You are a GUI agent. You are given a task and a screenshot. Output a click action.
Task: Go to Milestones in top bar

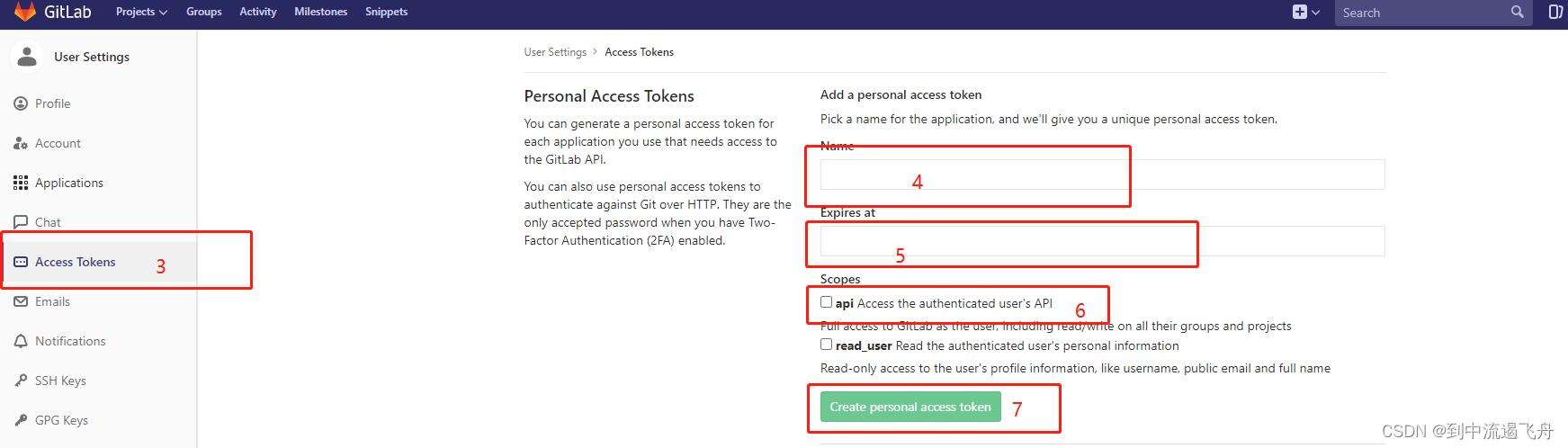(x=320, y=12)
